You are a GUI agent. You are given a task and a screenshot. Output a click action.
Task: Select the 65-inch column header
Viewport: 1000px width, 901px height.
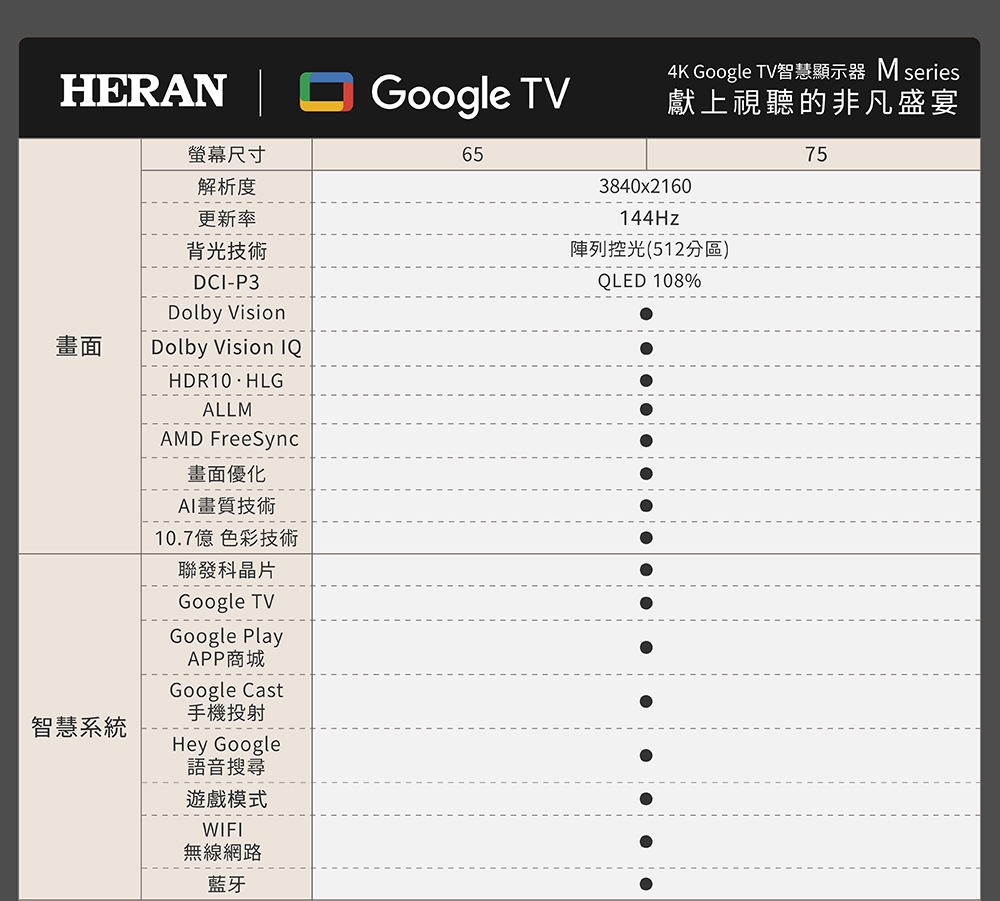tap(472, 154)
